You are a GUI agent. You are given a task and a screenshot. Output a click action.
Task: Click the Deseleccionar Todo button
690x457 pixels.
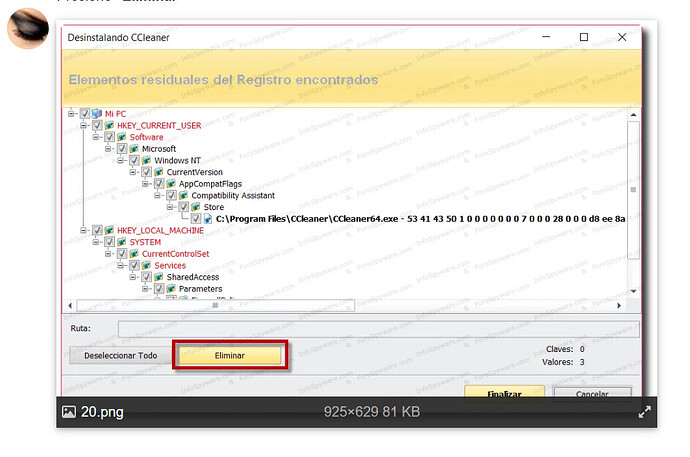(x=120, y=355)
